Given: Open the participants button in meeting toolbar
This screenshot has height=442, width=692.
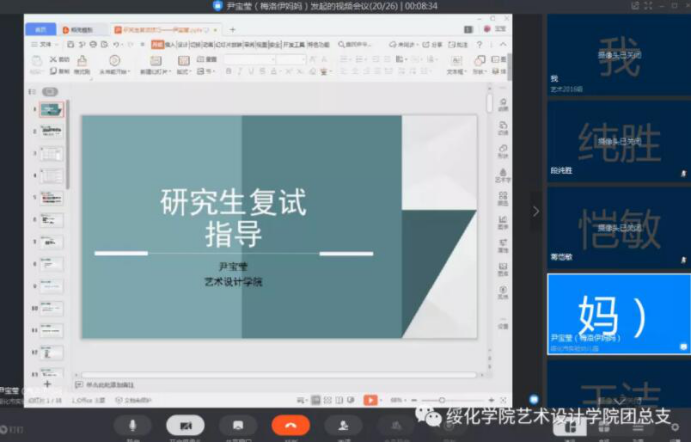Looking at the screenshot, I should click(343, 425).
